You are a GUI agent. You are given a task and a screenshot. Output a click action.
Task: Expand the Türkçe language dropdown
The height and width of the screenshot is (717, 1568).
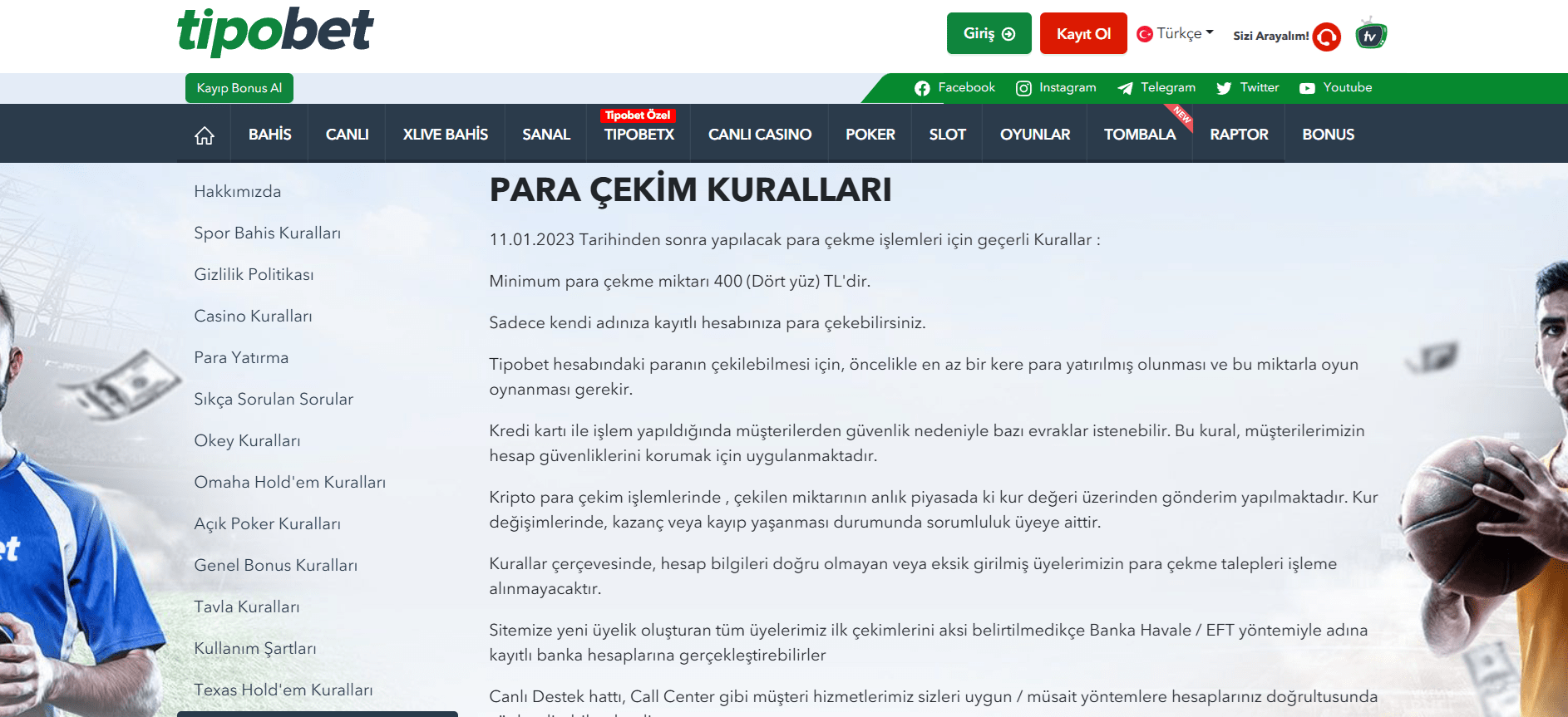coord(1176,34)
